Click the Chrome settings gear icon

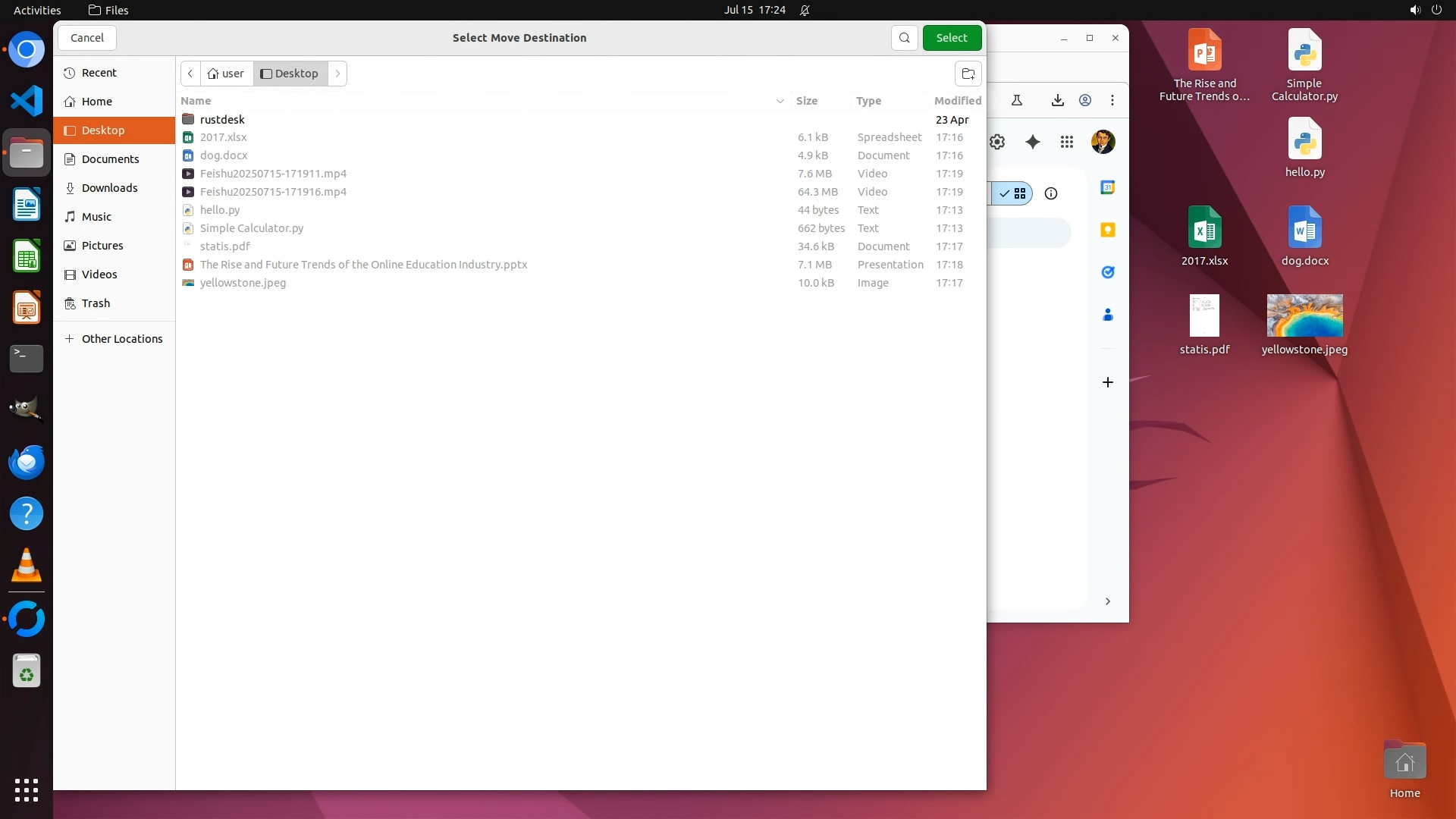[997, 142]
